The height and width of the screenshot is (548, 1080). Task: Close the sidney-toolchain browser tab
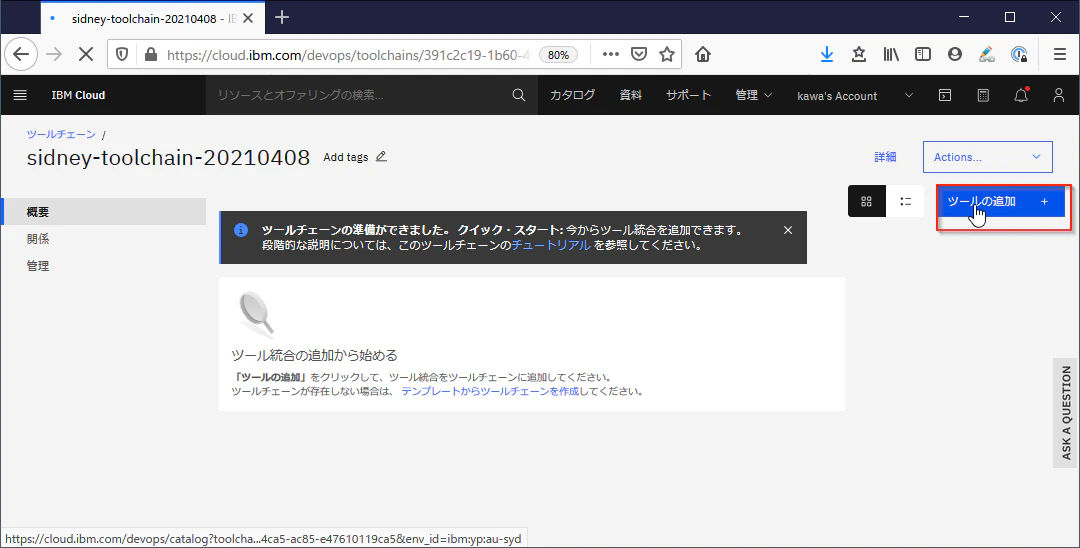click(248, 19)
